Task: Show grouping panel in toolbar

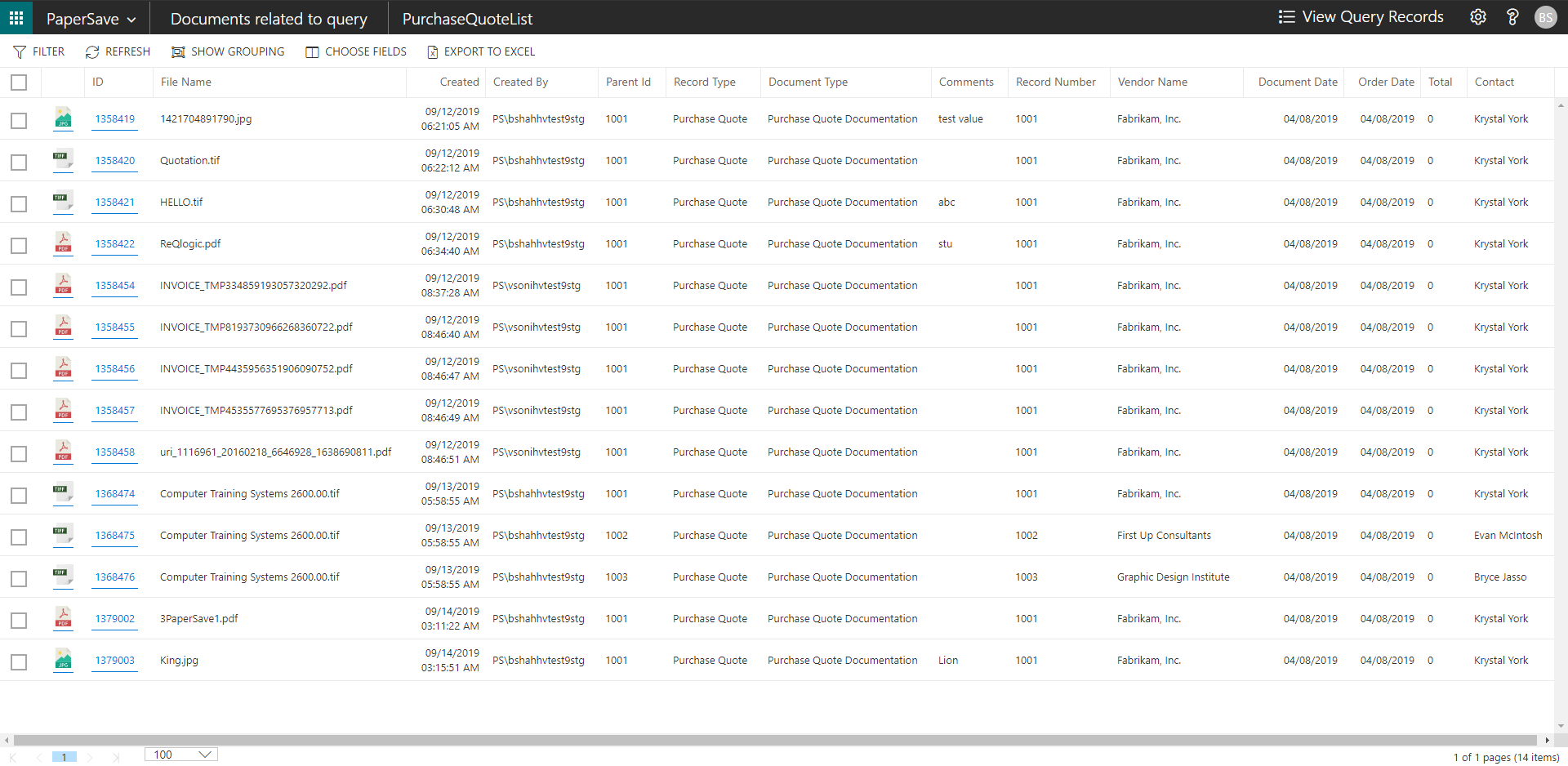Action: [228, 51]
